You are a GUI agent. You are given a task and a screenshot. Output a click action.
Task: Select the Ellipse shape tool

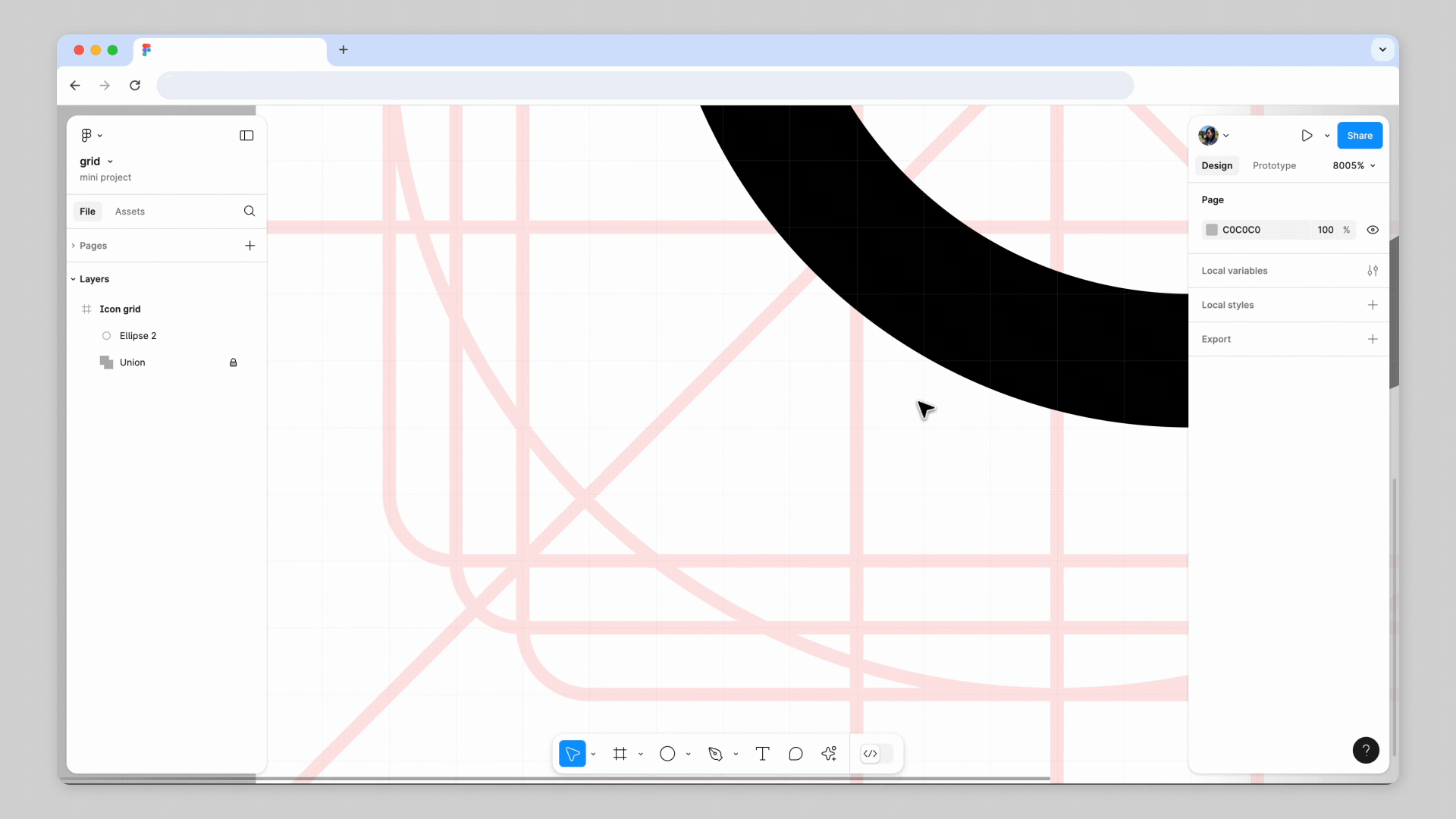coord(667,754)
